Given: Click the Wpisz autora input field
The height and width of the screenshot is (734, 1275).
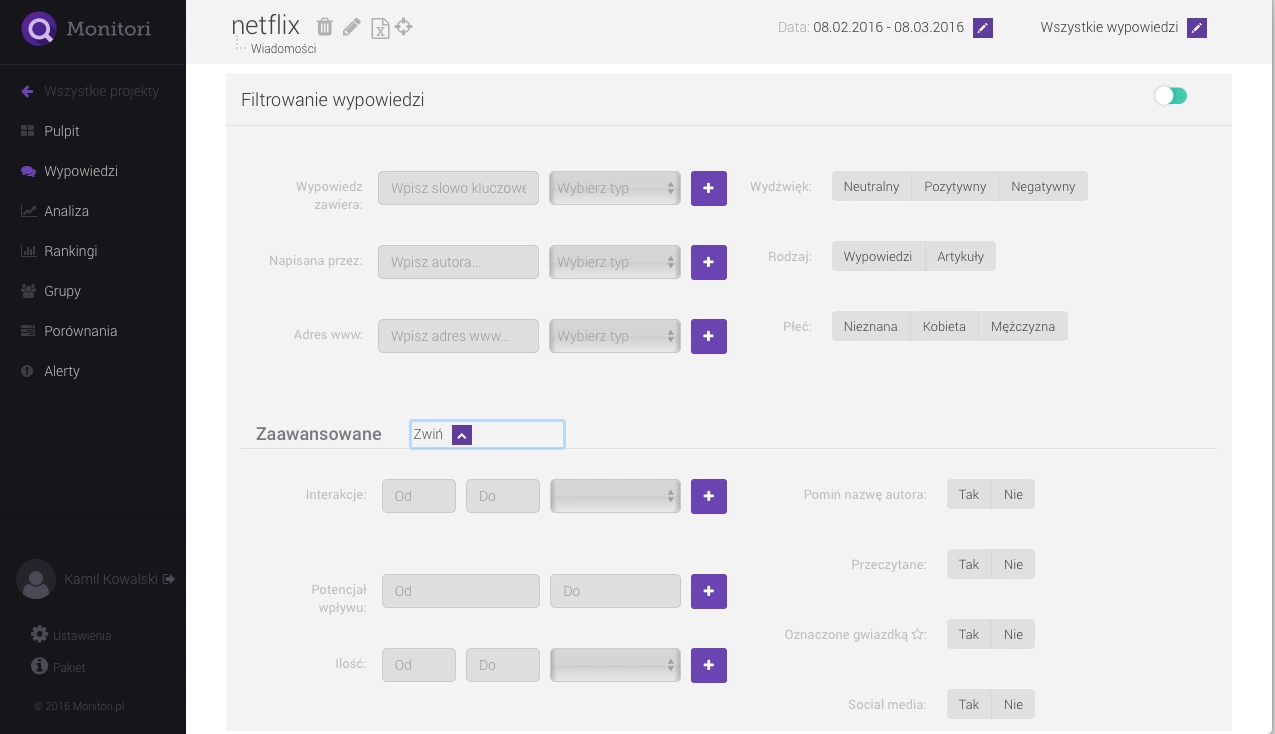Looking at the screenshot, I should [x=458, y=262].
